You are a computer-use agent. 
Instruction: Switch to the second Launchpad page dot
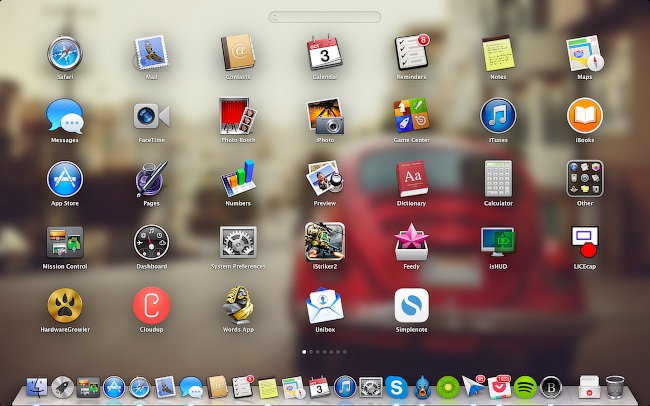pos(311,352)
